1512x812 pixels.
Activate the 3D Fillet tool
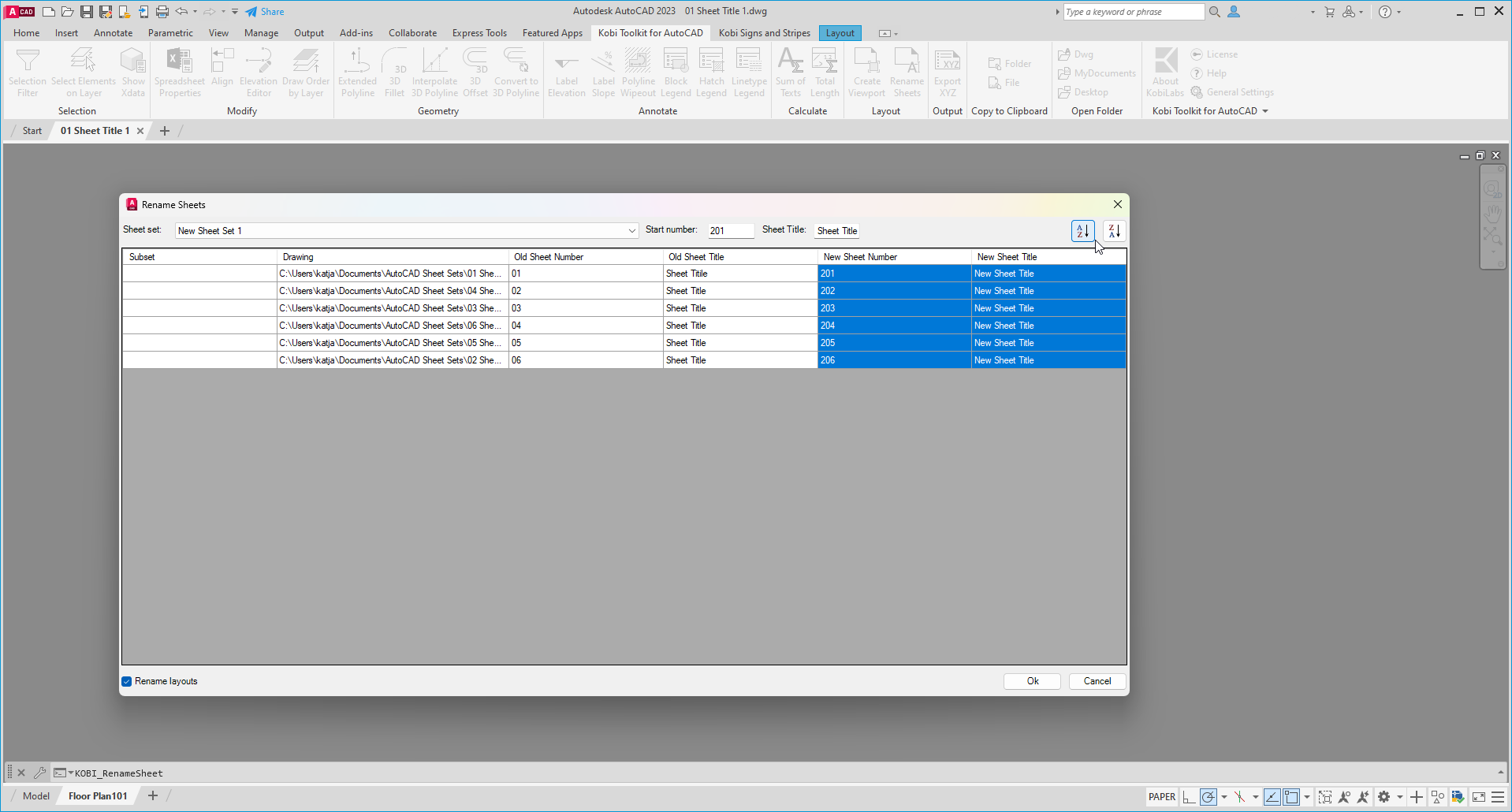393,73
